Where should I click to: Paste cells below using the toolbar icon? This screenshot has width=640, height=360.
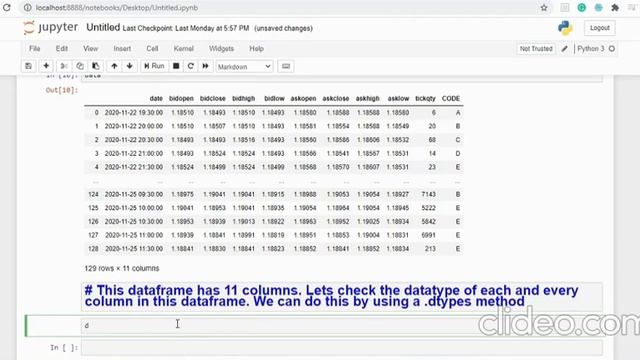click(x=96, y=66)
